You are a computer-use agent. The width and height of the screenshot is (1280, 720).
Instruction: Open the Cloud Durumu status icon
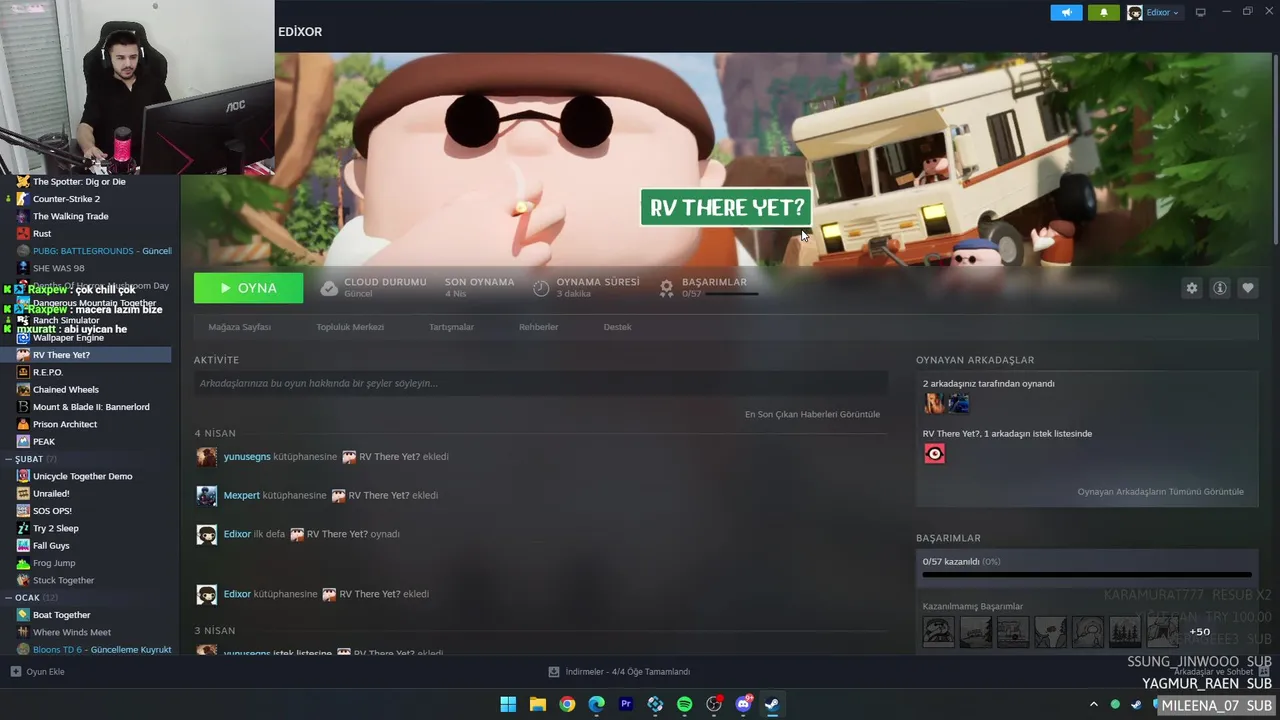329,288
